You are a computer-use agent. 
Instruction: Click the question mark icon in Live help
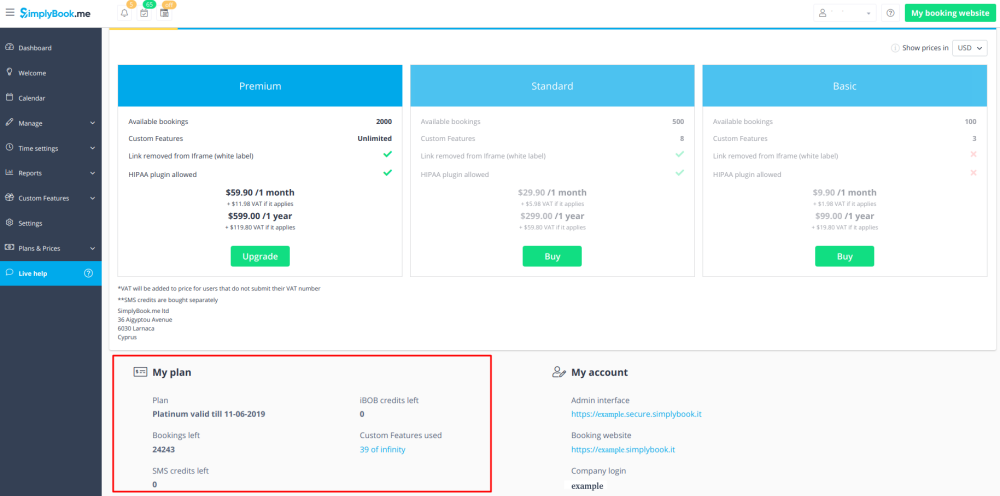click(x=88, y=273)
